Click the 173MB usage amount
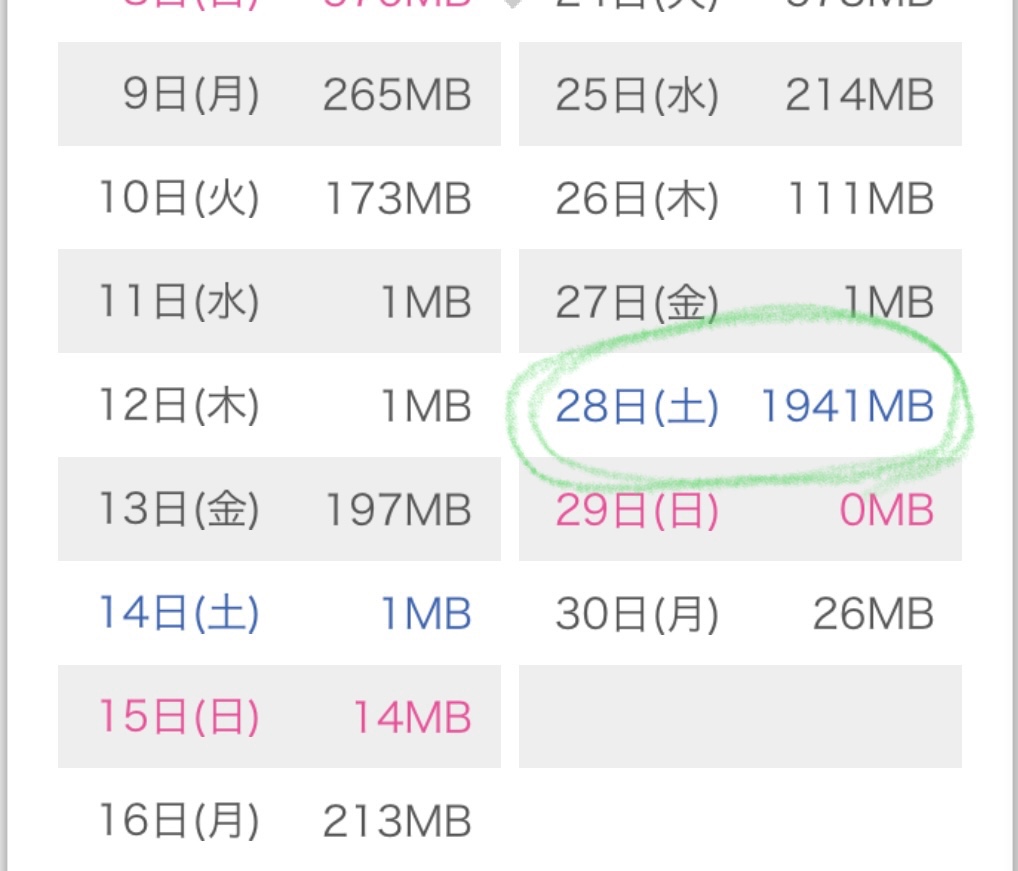 [397, 199]
